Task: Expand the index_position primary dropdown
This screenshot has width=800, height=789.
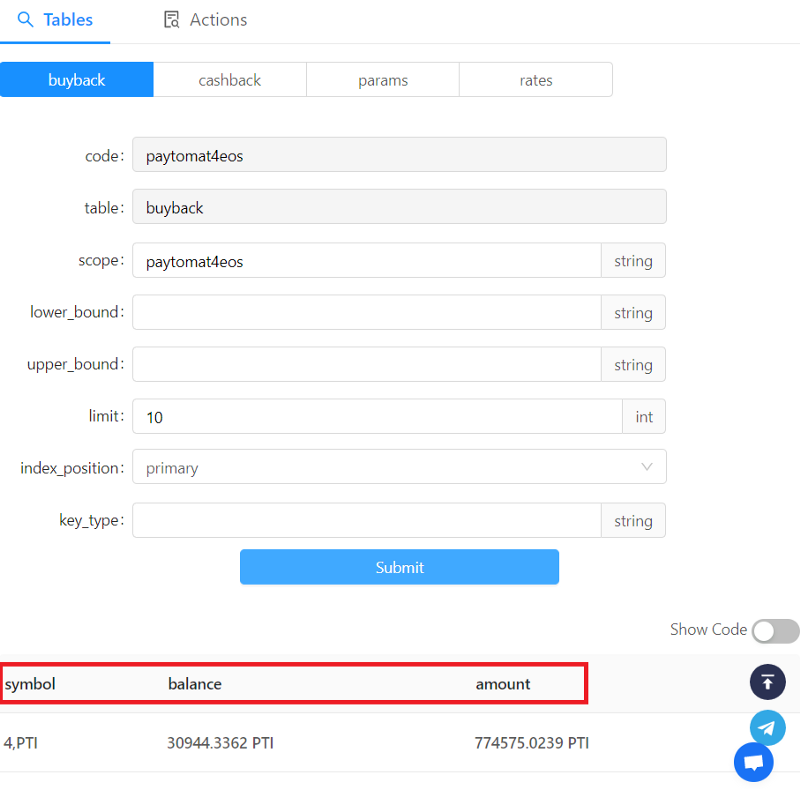Action: coord(399,467)
